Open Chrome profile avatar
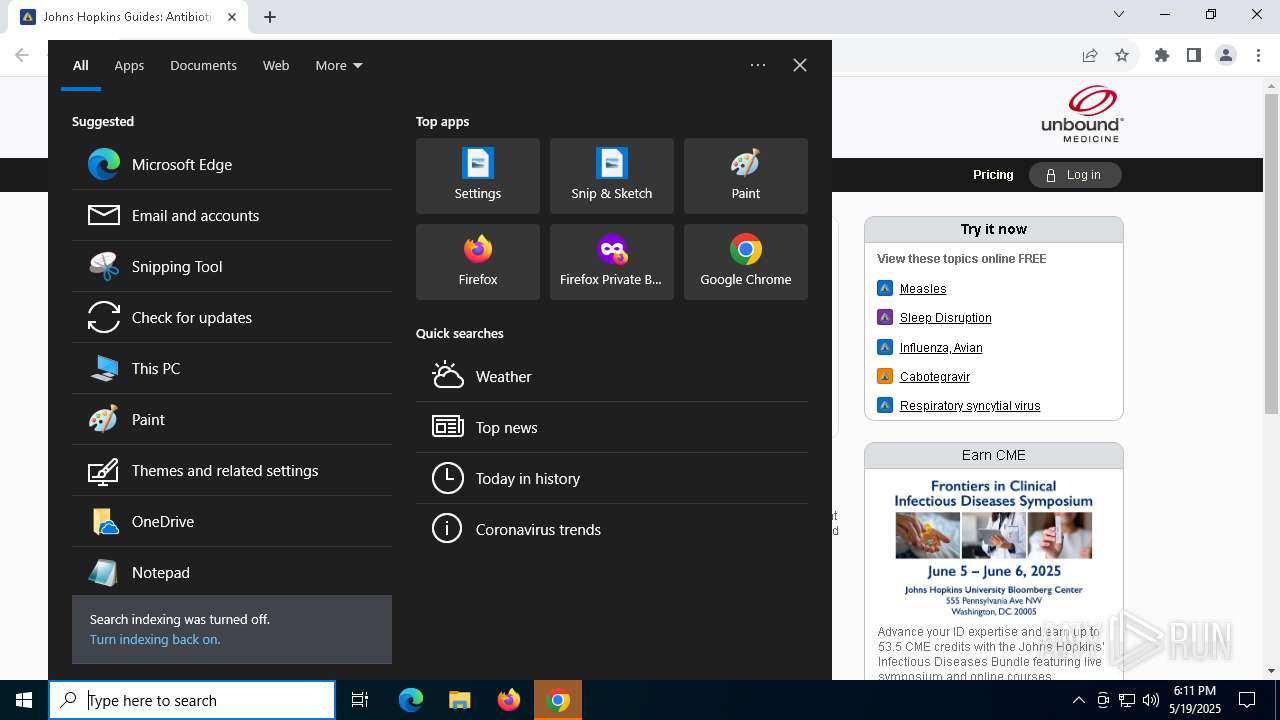1280x720 pixels. [x=1226, y=55]
